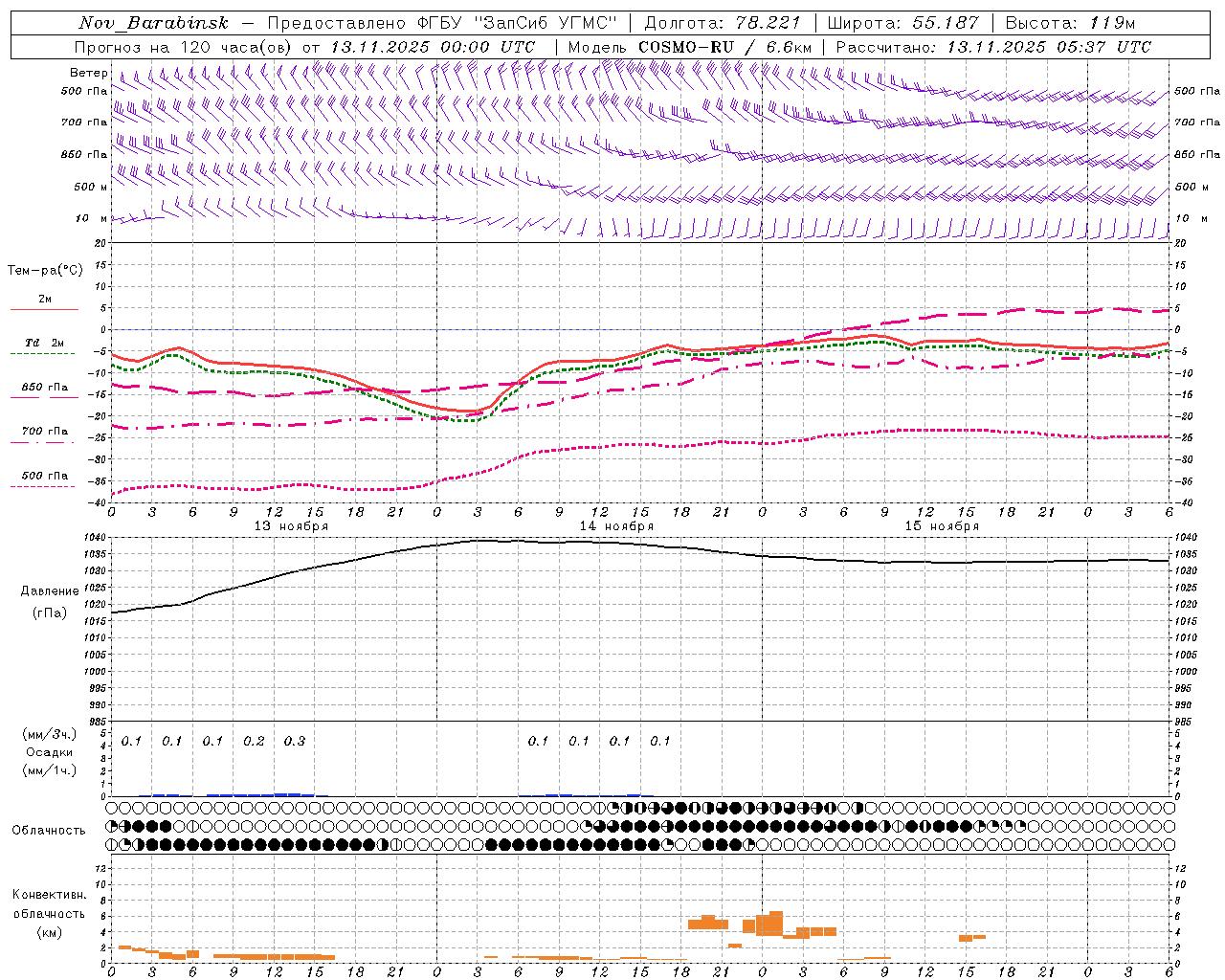Image resolution: width=1225 pixels, height=980 pixels.
Task: Click the Широта: 55.187 value
Action: (x=902, y=23)
